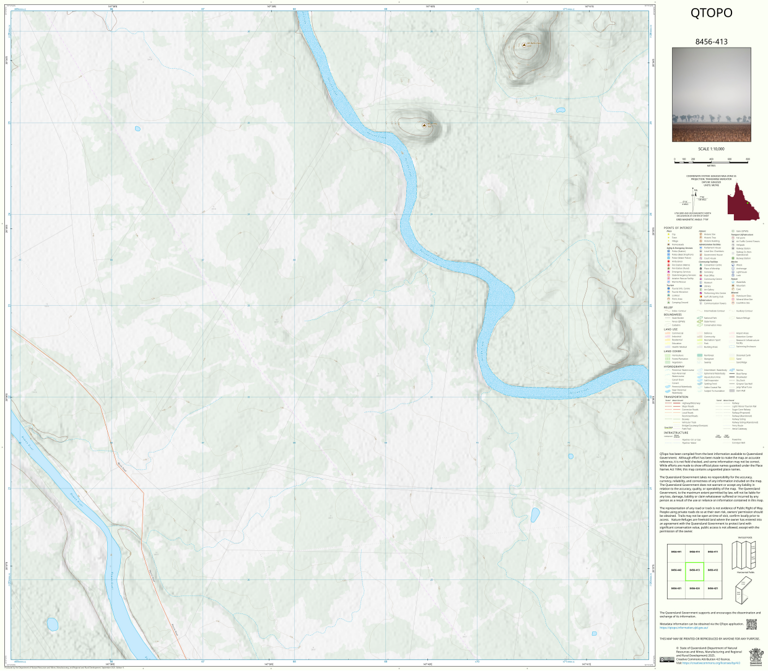This screenshot has height=671, width=768.
Task: Click the TRANSPORTATION legend heading
Action: point(676,397)
